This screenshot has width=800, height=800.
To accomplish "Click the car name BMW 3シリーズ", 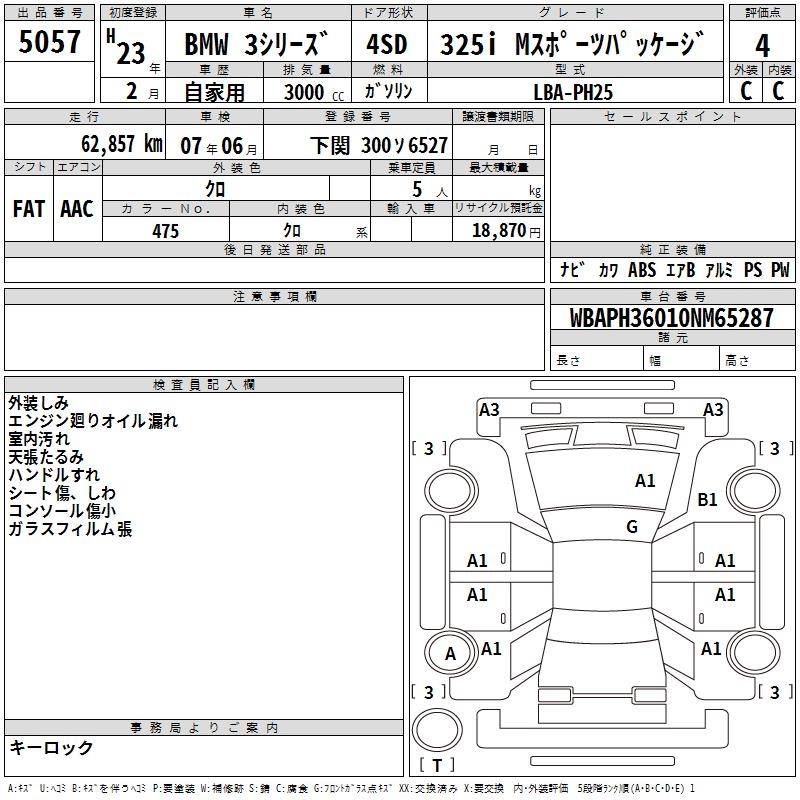I will click(257, 45).
